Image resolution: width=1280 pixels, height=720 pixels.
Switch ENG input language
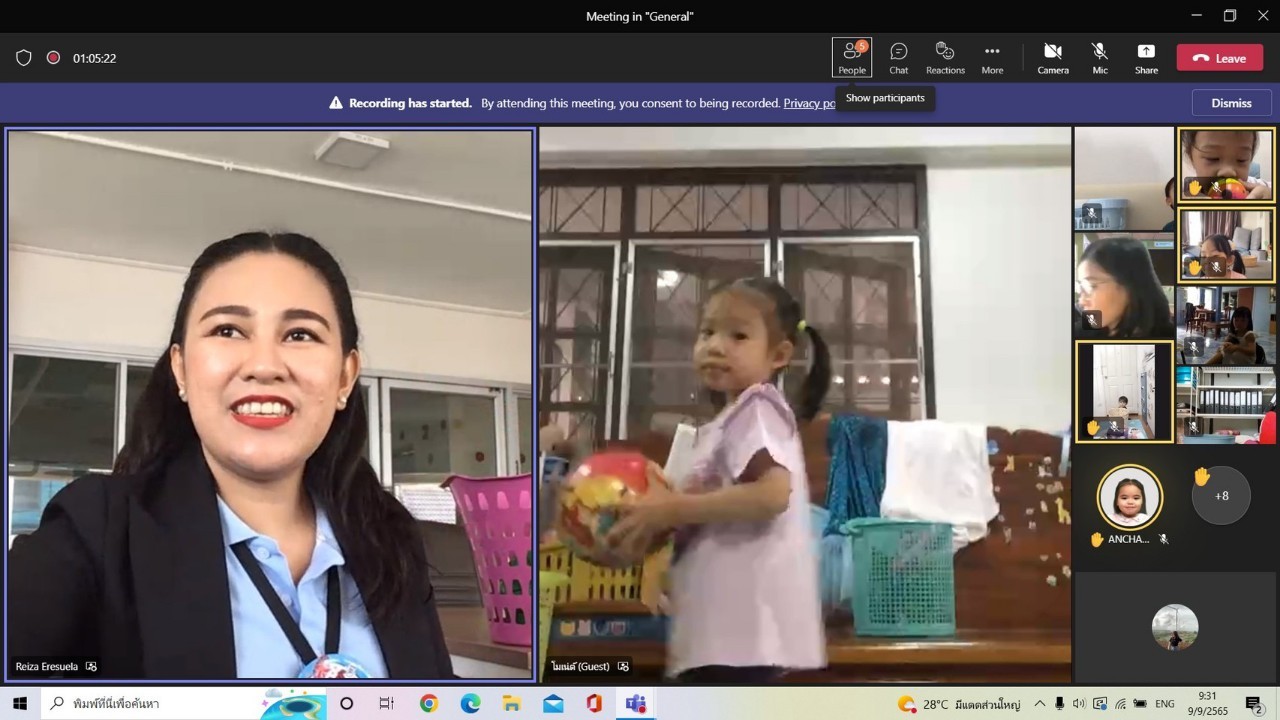(1165, 704)
